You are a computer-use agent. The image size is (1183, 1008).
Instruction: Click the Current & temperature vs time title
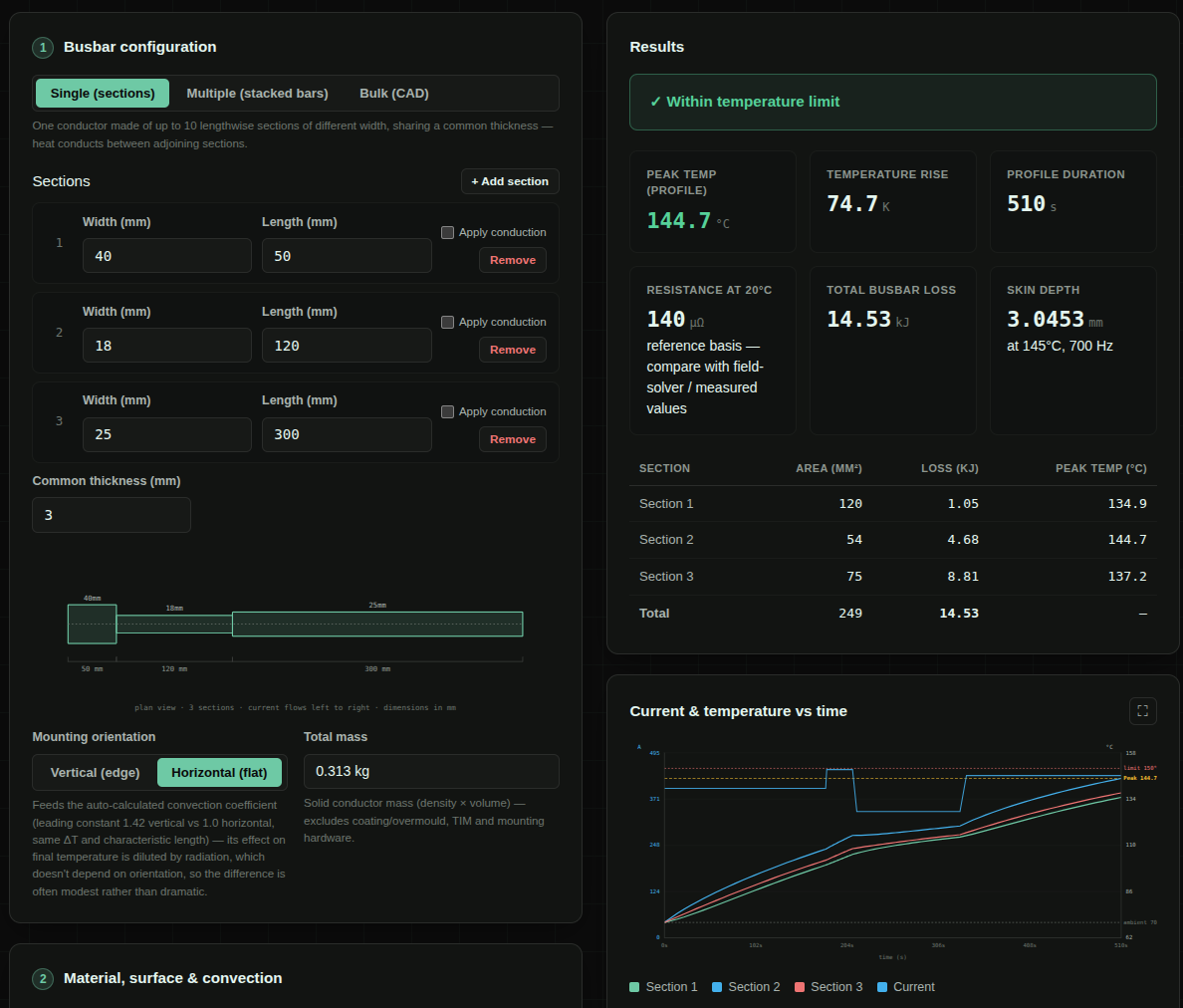point(738,711)
